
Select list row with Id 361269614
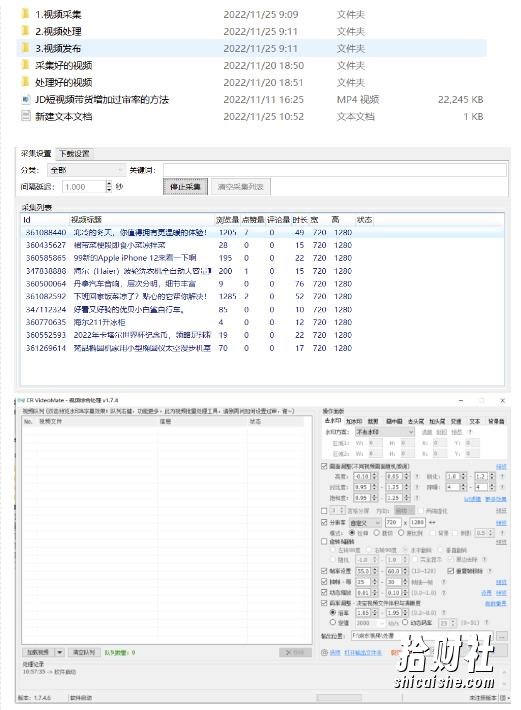coord(262,348)
